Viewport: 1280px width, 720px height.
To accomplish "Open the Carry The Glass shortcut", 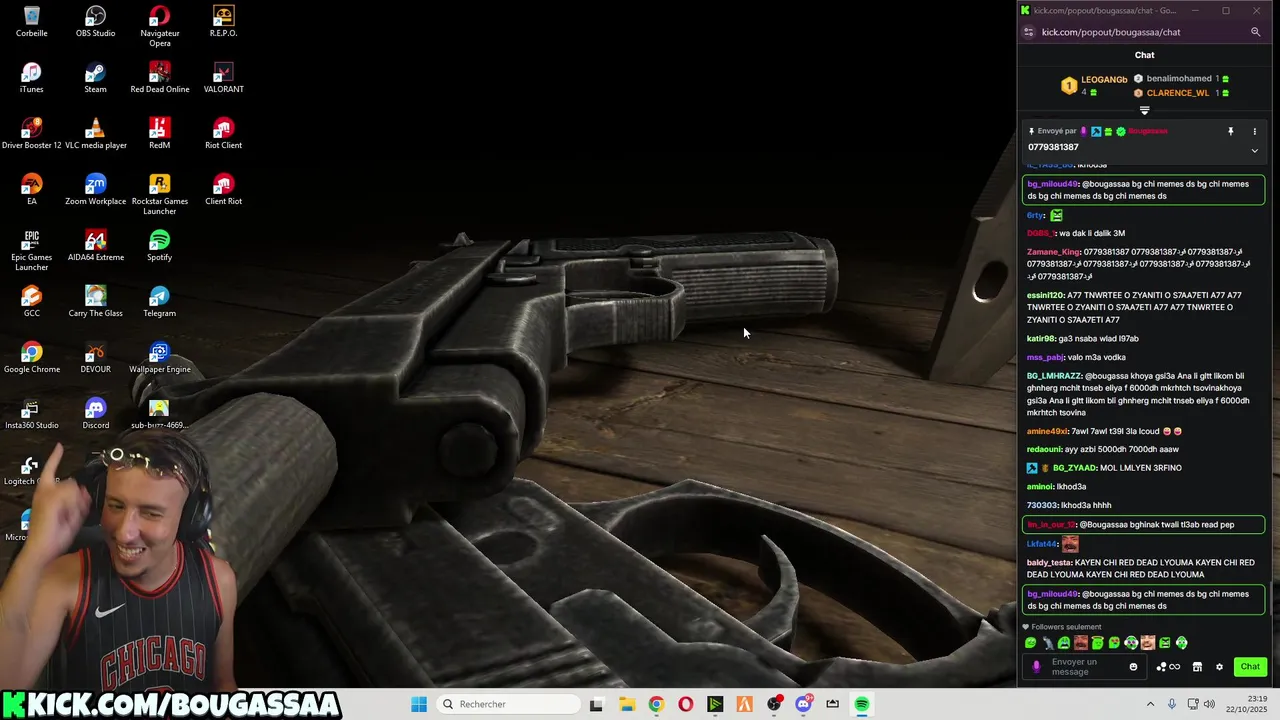I will click(x=96, y=301).
